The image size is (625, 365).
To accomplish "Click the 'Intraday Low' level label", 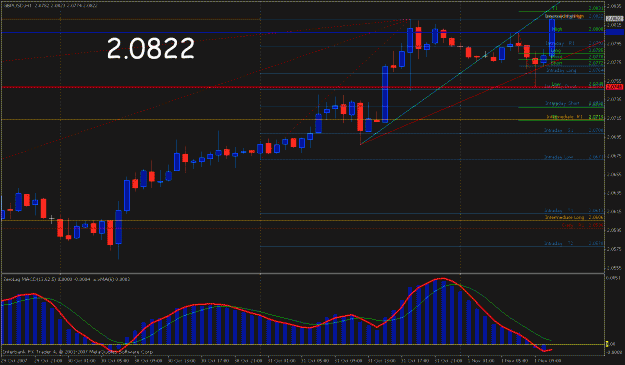I will pos(559,157).
